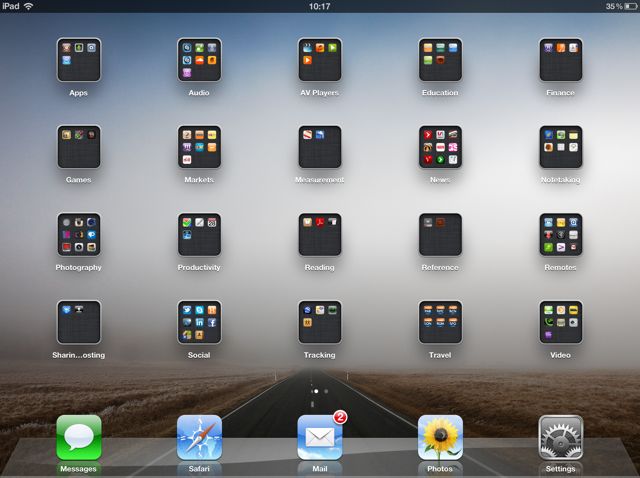
Task: Open the Video folder
Action: (560, 322)
